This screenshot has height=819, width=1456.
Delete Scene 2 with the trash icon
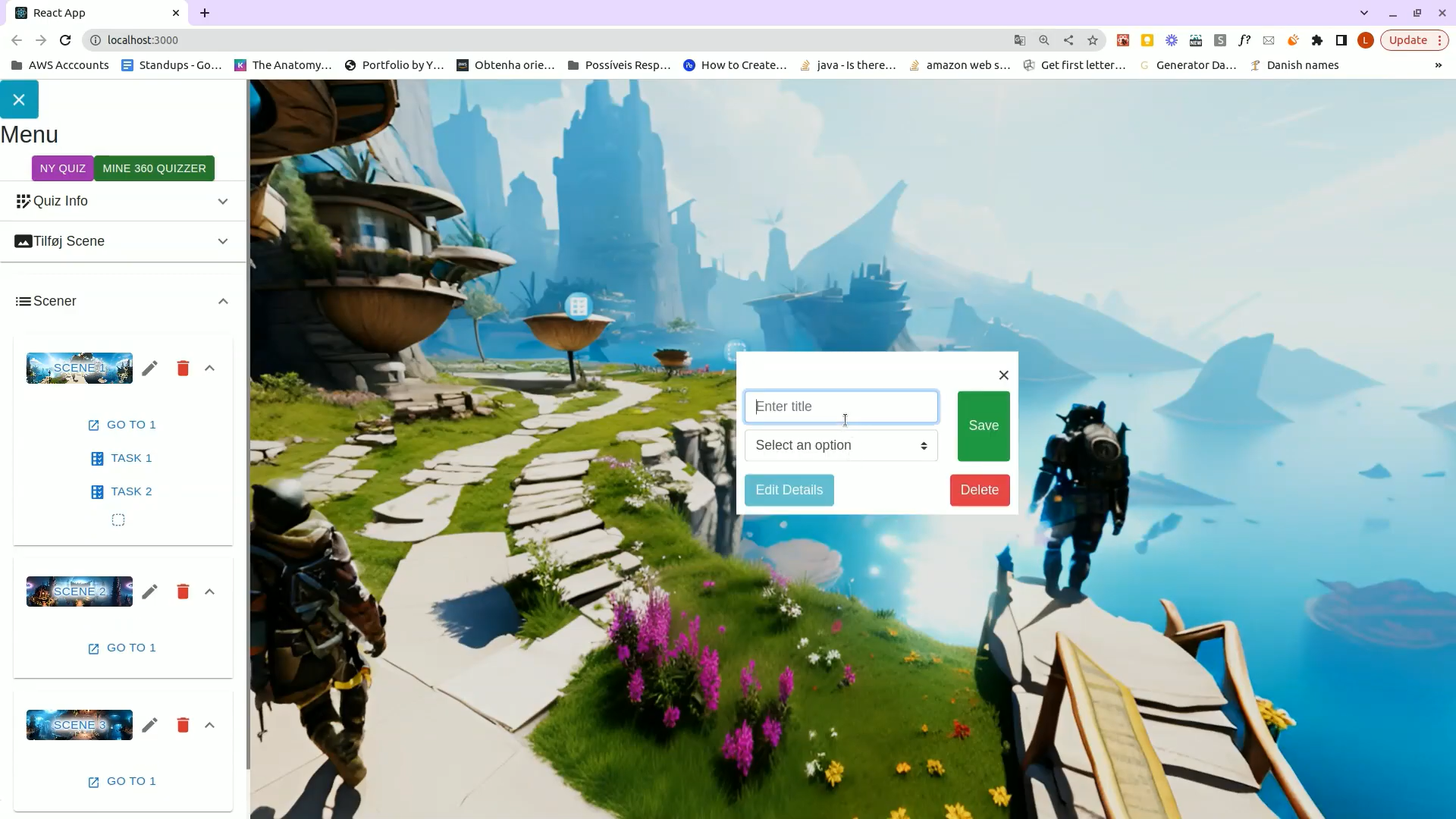(183, 591)
